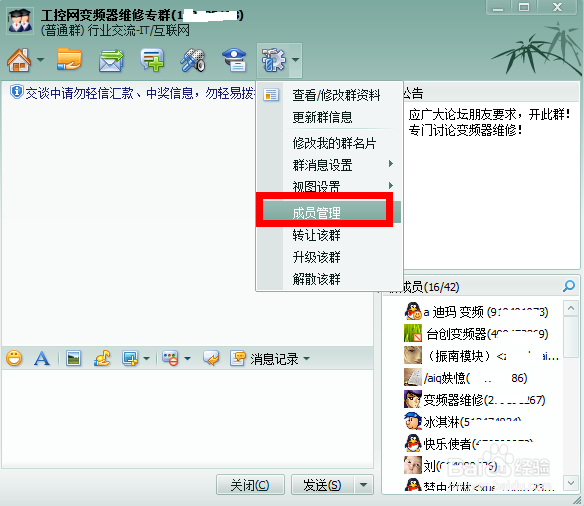584x506 pixels.
Task: Select 修改我的群名片
Action: (334, 143)
